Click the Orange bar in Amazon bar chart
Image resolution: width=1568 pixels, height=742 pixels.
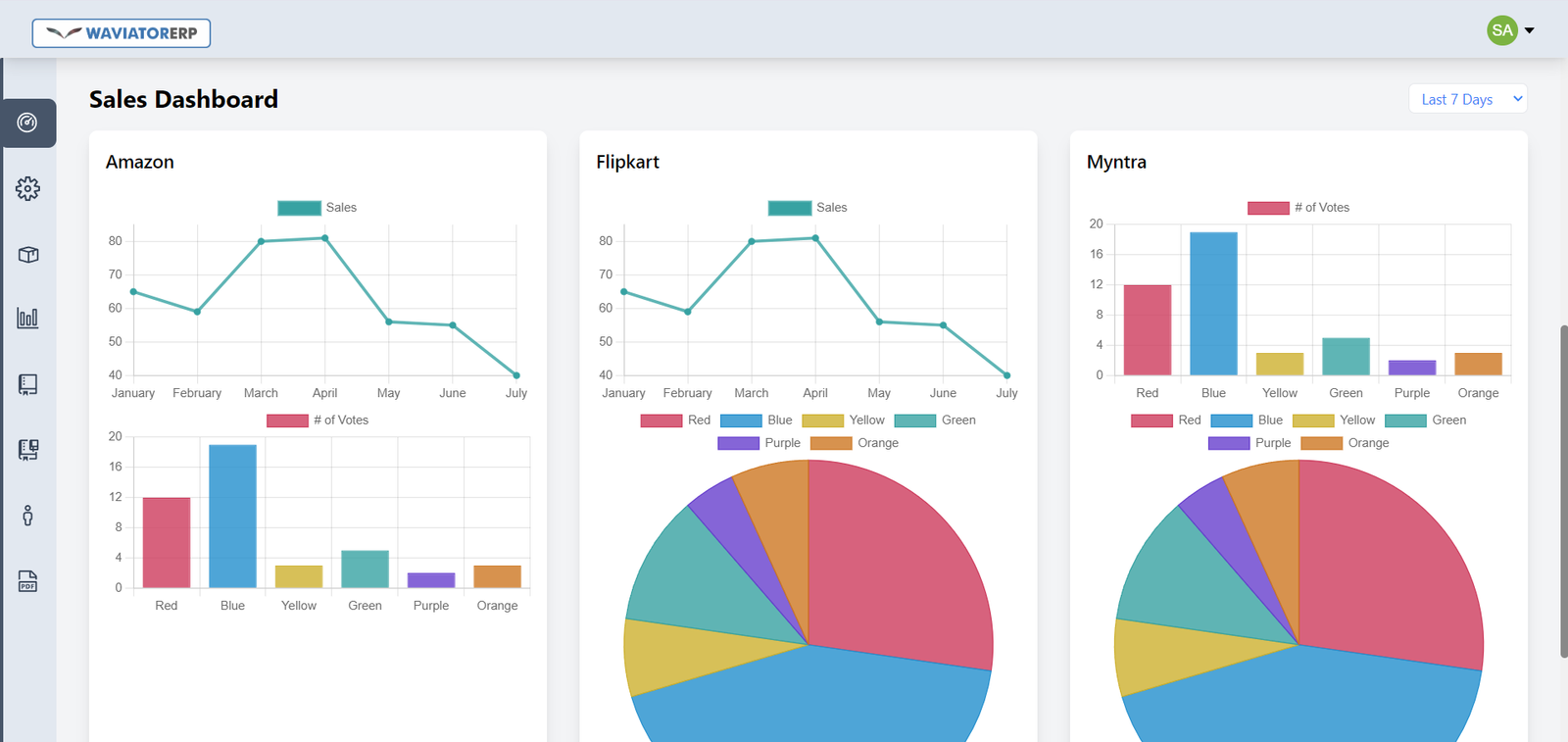pos(497,576)
